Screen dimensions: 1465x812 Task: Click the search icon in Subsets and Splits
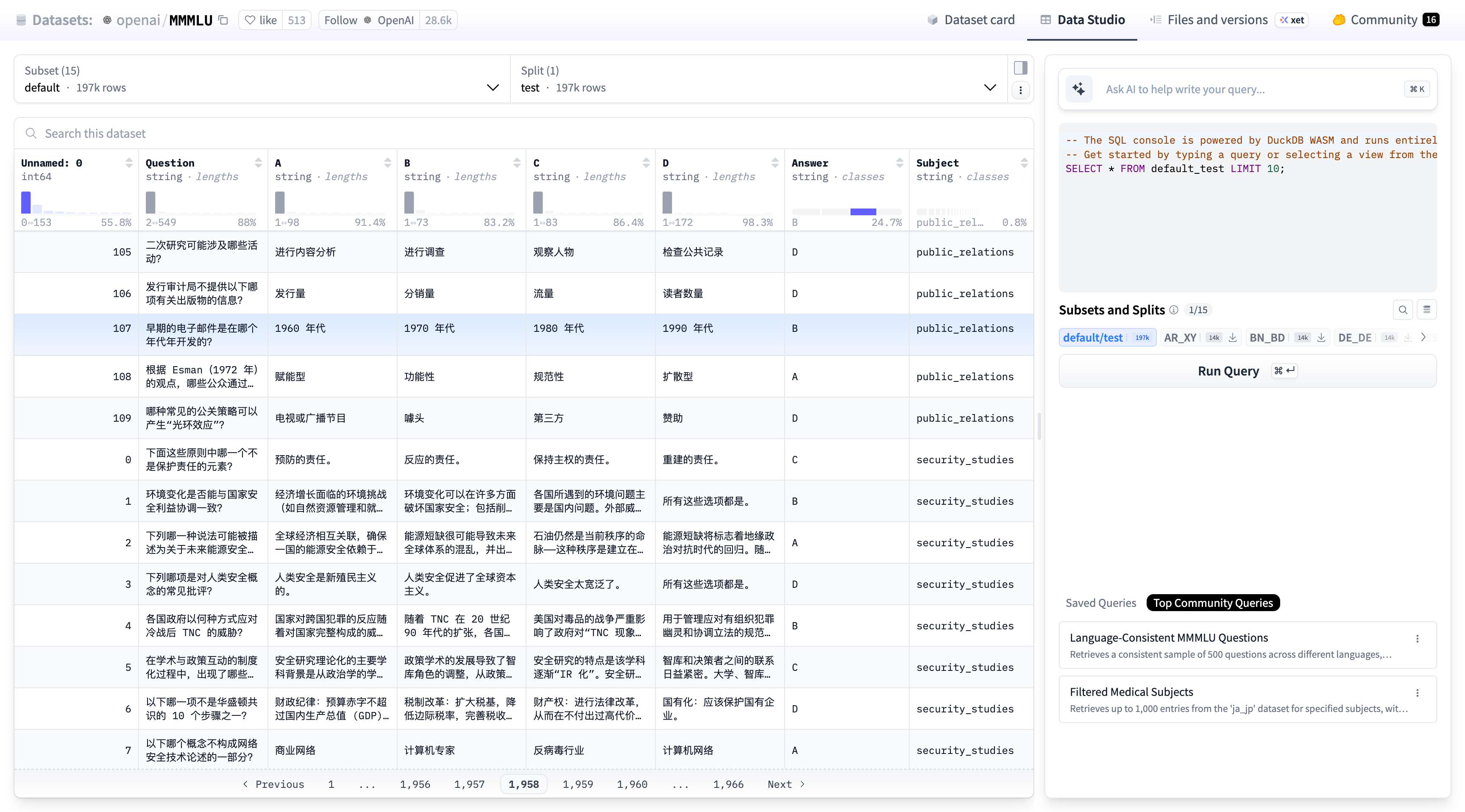[1402, 310]
